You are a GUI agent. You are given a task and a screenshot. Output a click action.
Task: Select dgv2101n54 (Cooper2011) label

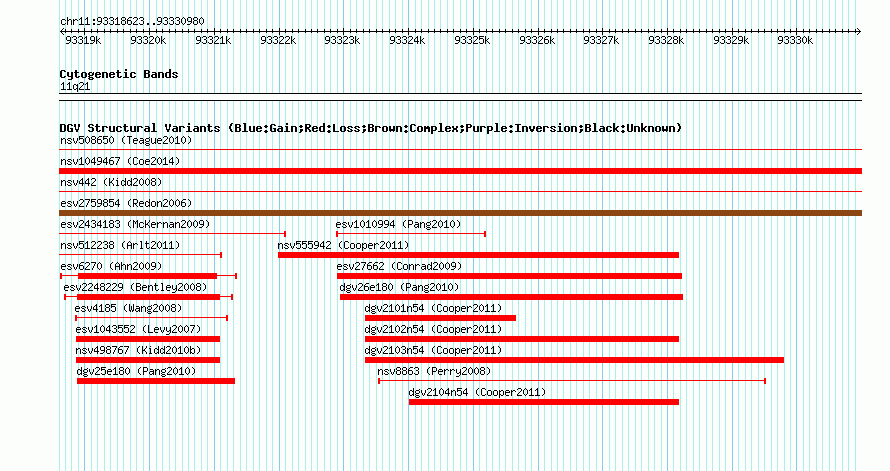pos(433,308)
